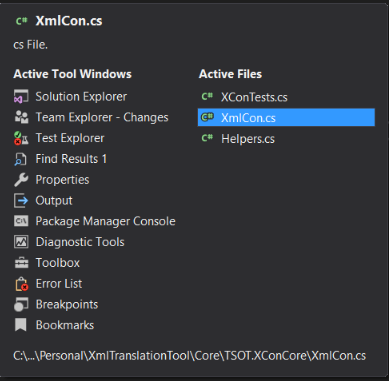The image size is (390, 382).
Task: Select Test Explorer in tool windows
Action: (70, 138)
